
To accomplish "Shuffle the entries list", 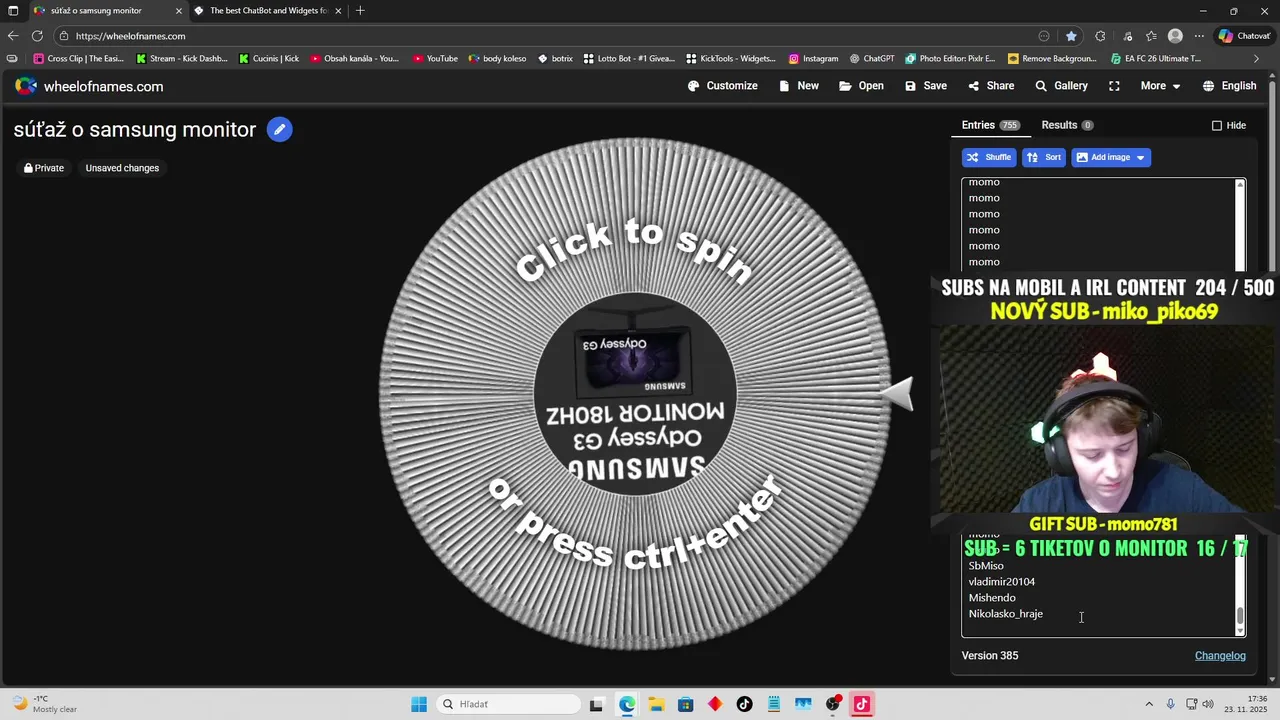I will (x=989, y=157).
